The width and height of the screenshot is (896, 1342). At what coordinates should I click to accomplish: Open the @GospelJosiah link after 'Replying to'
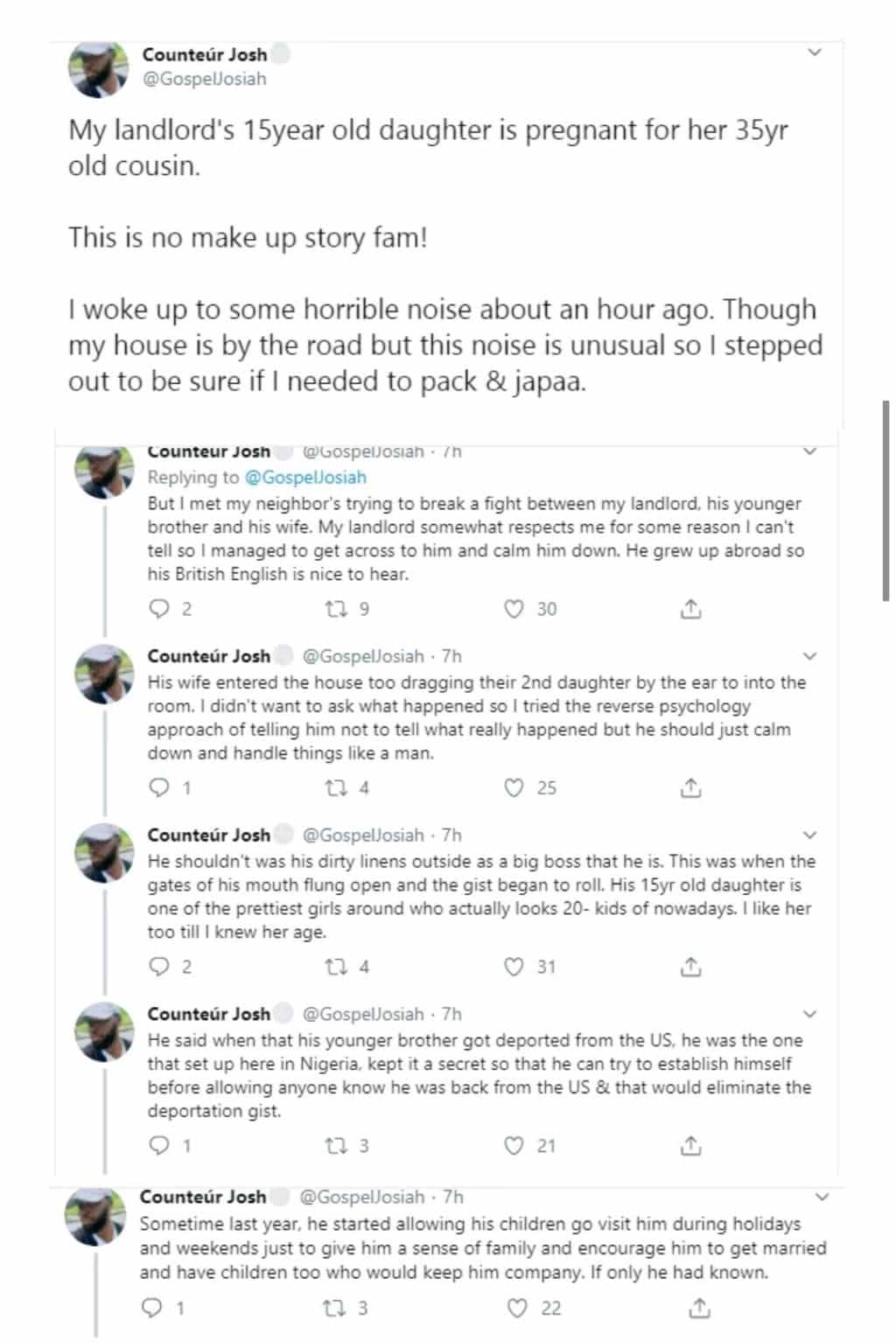[305, 478]
